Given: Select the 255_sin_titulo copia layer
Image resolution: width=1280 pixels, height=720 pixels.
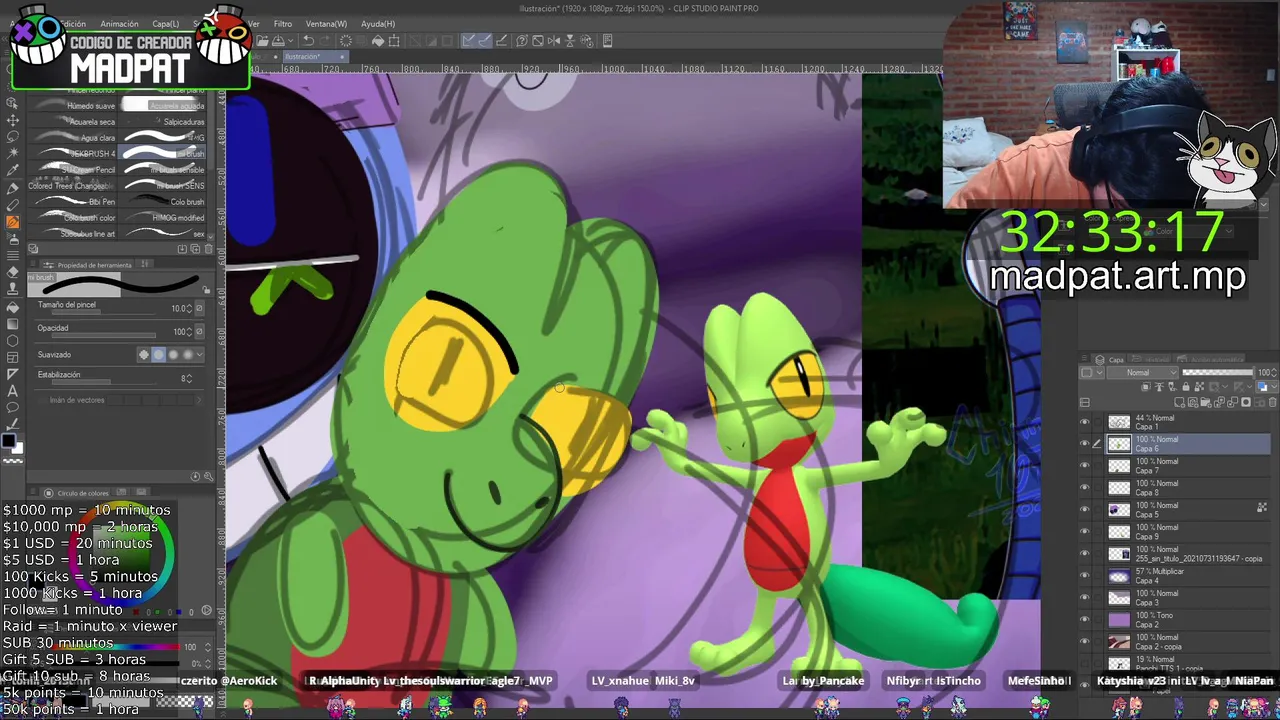Looking at the screenshot, I should pos(1188,553).
